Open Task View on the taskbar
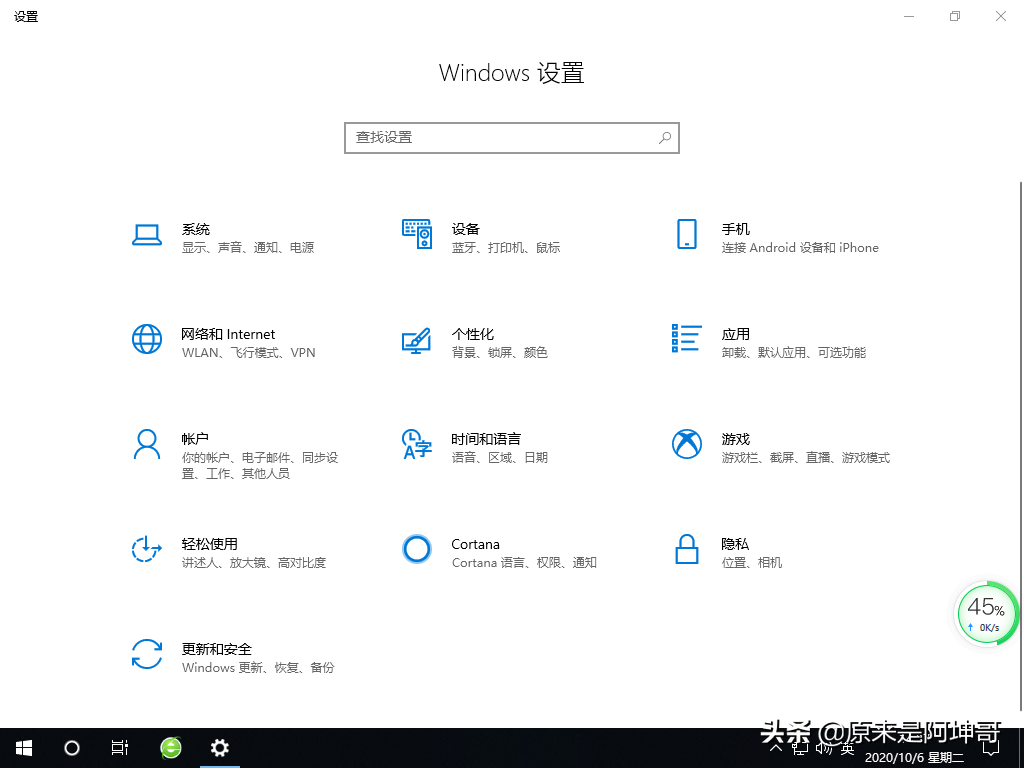Screen dimensions: 1024x768 120,748
